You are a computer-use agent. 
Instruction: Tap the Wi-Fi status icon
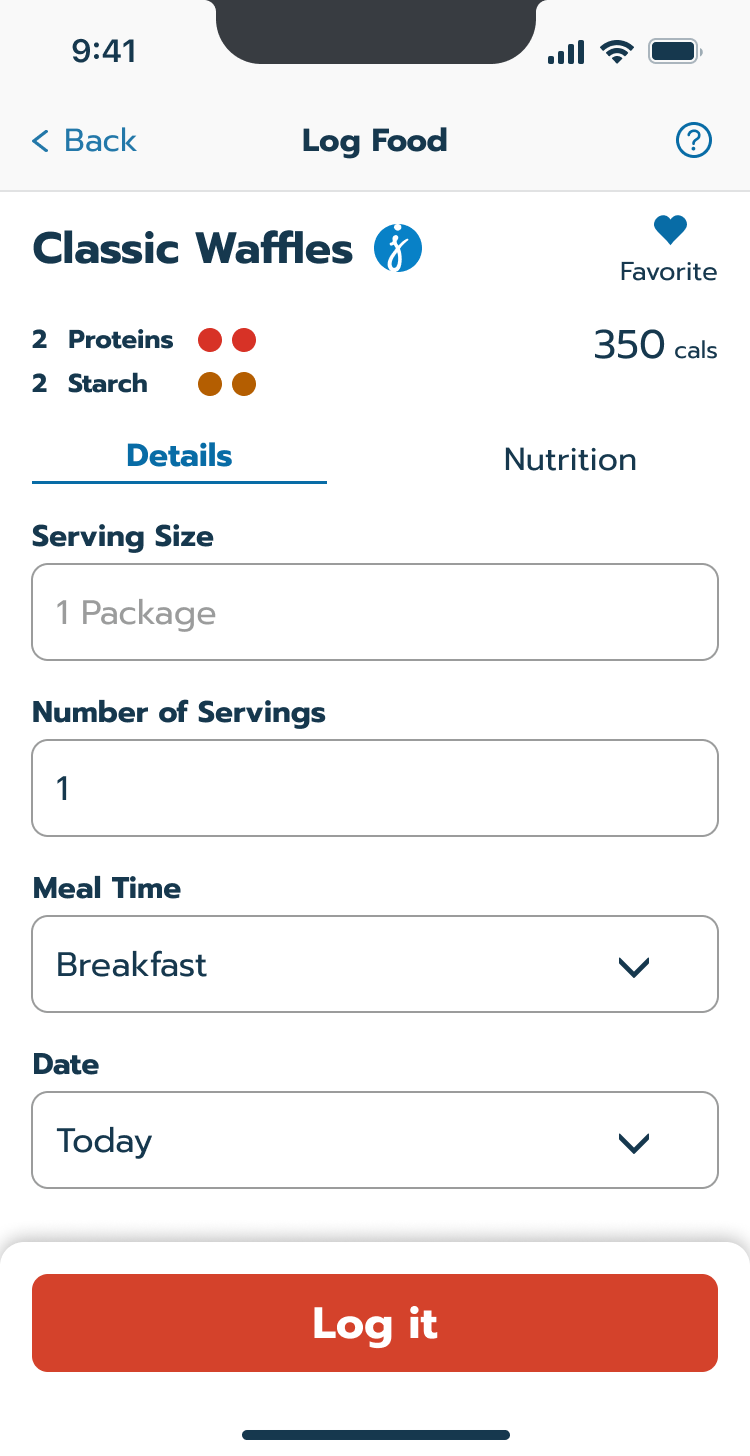[617, 52]
